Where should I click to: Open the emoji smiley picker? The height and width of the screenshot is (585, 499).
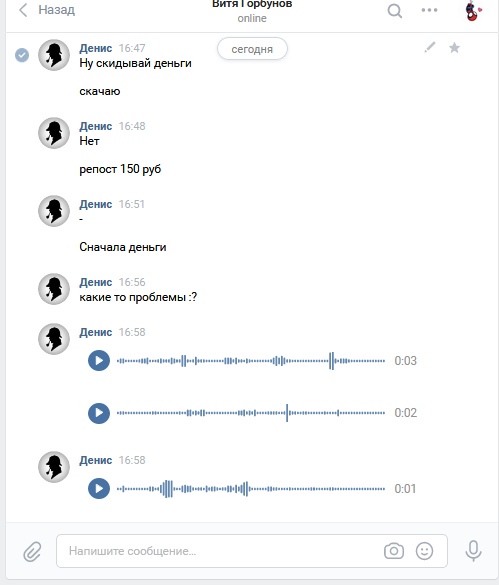(424, 551)
